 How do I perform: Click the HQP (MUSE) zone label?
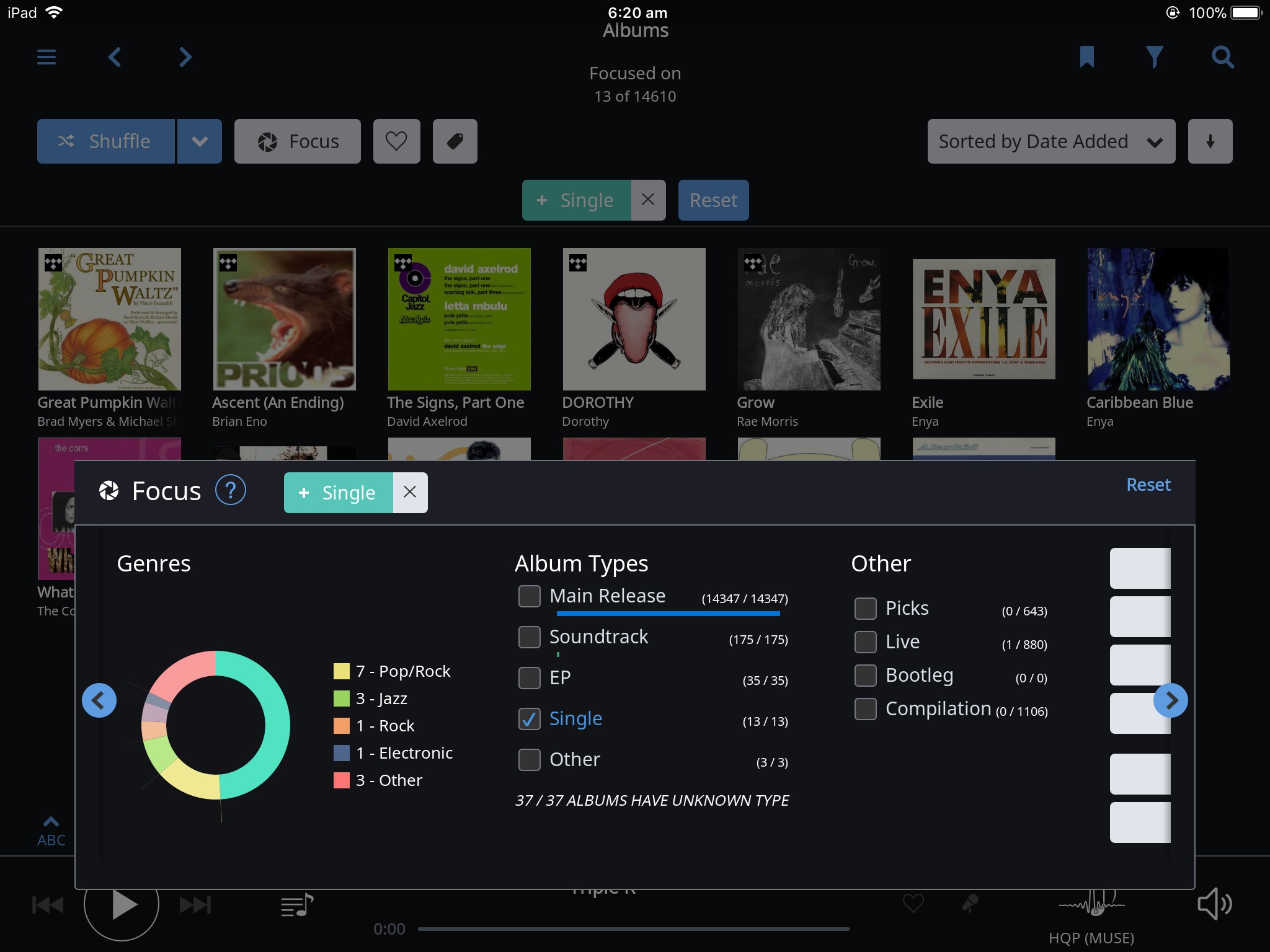coord(1091,938)
